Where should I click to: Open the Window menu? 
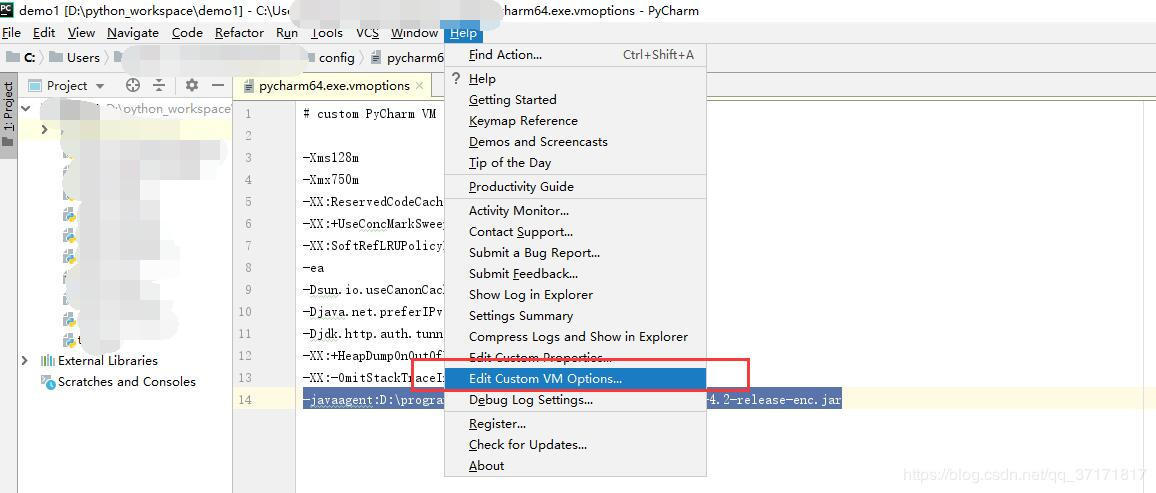click(x=414, y=33)
